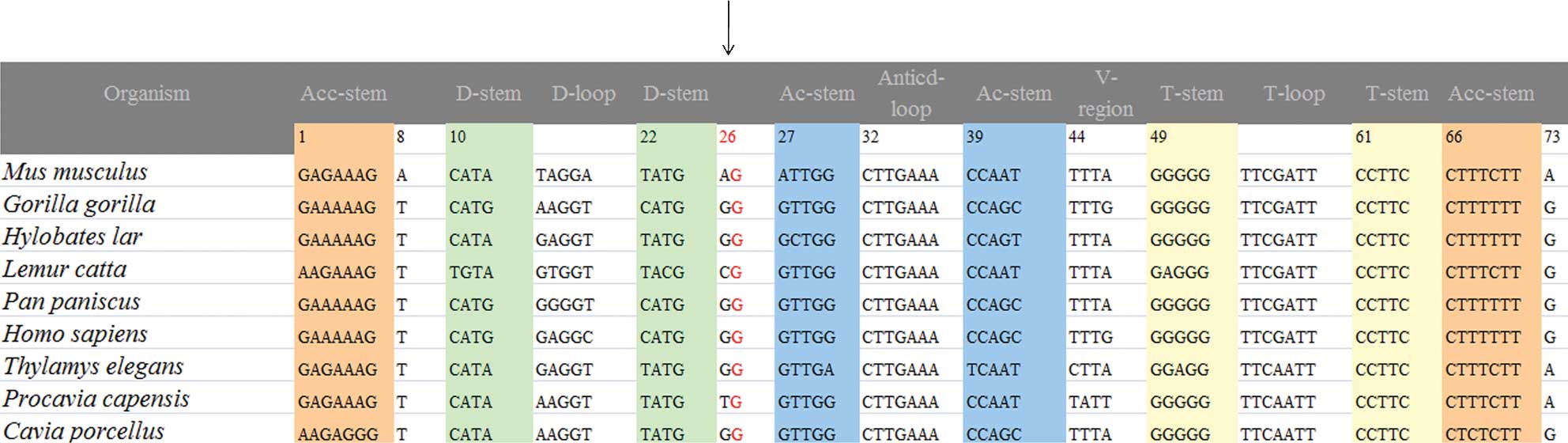Click the Mus musculus row label

[76, 172]
